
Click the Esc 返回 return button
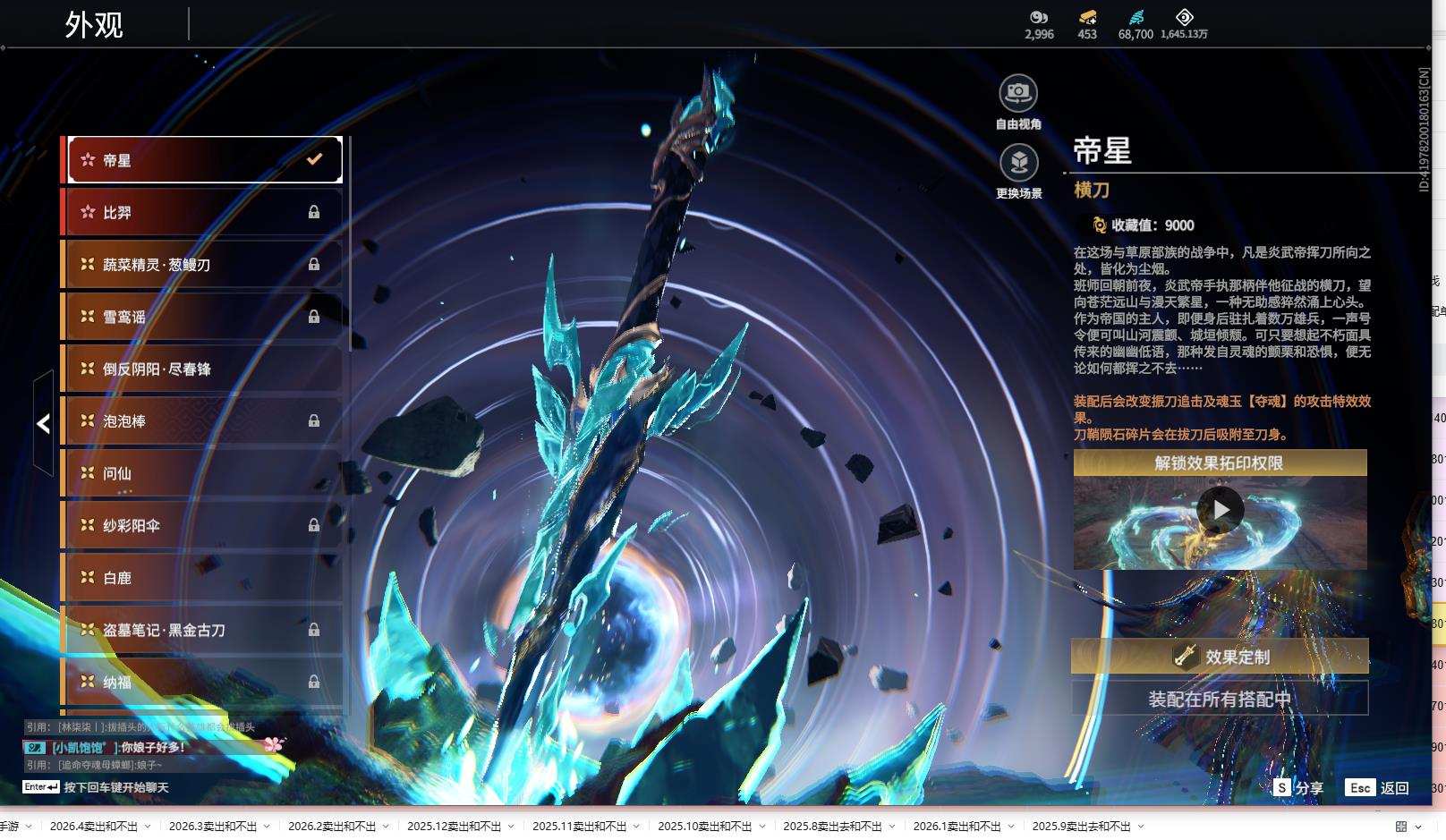pos(1378,787)
